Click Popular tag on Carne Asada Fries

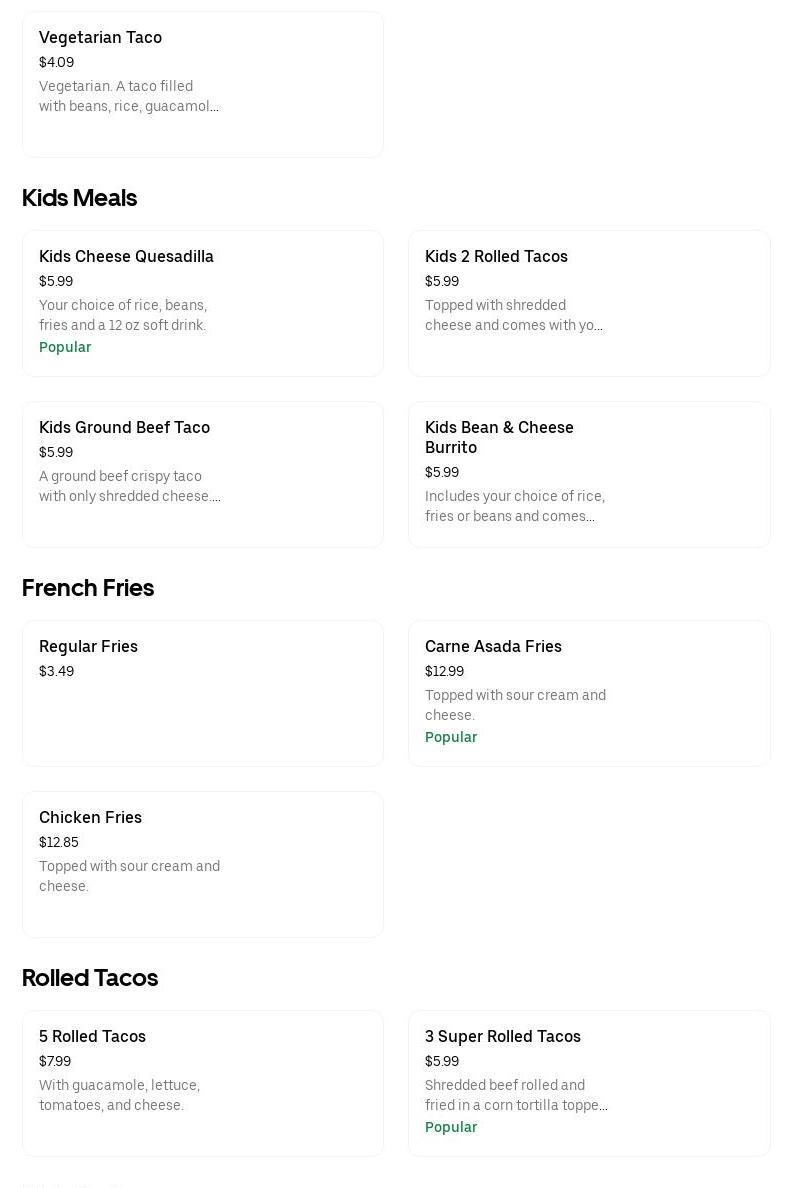click(x=451, y=737)
